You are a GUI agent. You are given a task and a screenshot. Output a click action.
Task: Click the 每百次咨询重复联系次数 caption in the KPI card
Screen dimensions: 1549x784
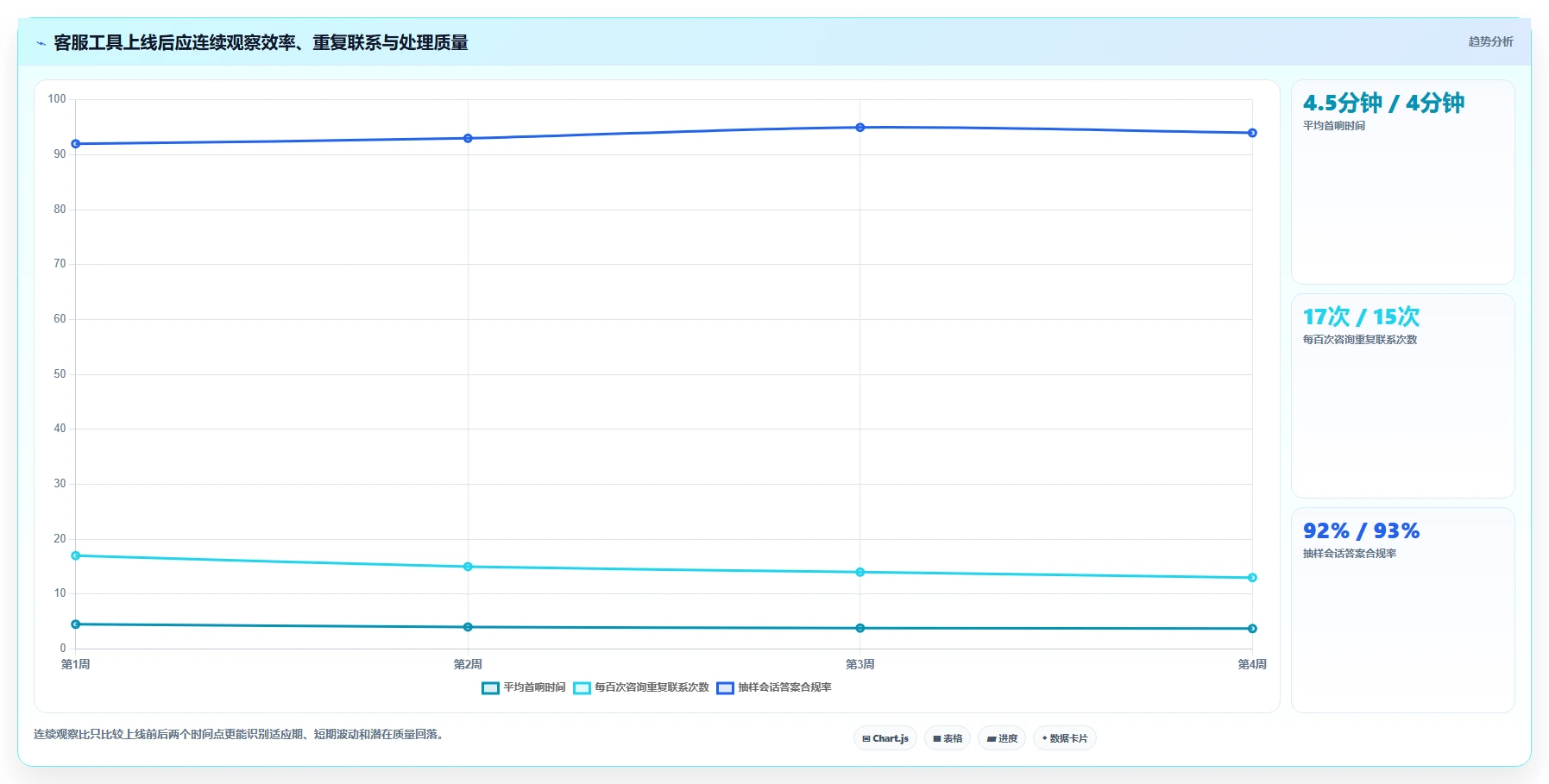point(1360,340)
